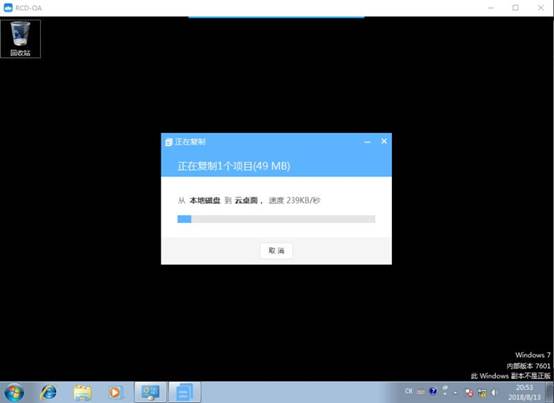
Task: Launch Internet Explorer from the taskbar
Action: [x=48, y=392]
